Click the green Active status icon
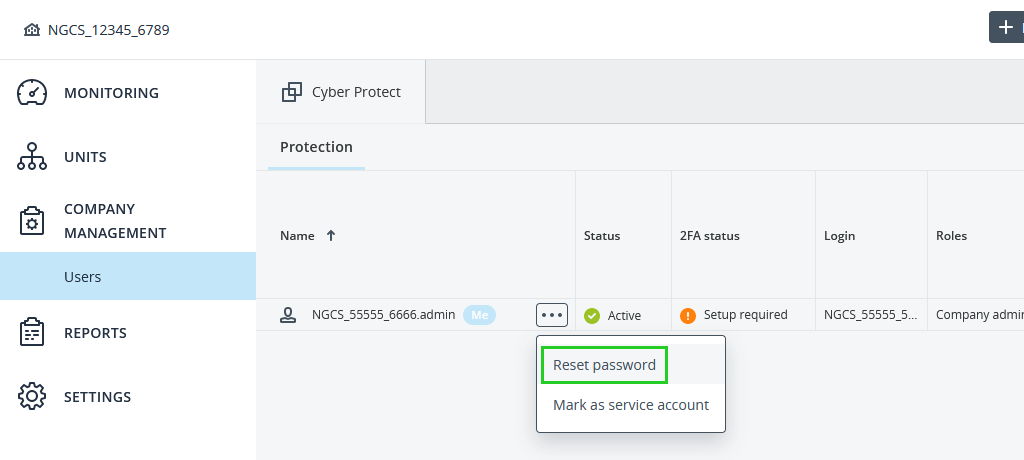 tap(592, 316)
